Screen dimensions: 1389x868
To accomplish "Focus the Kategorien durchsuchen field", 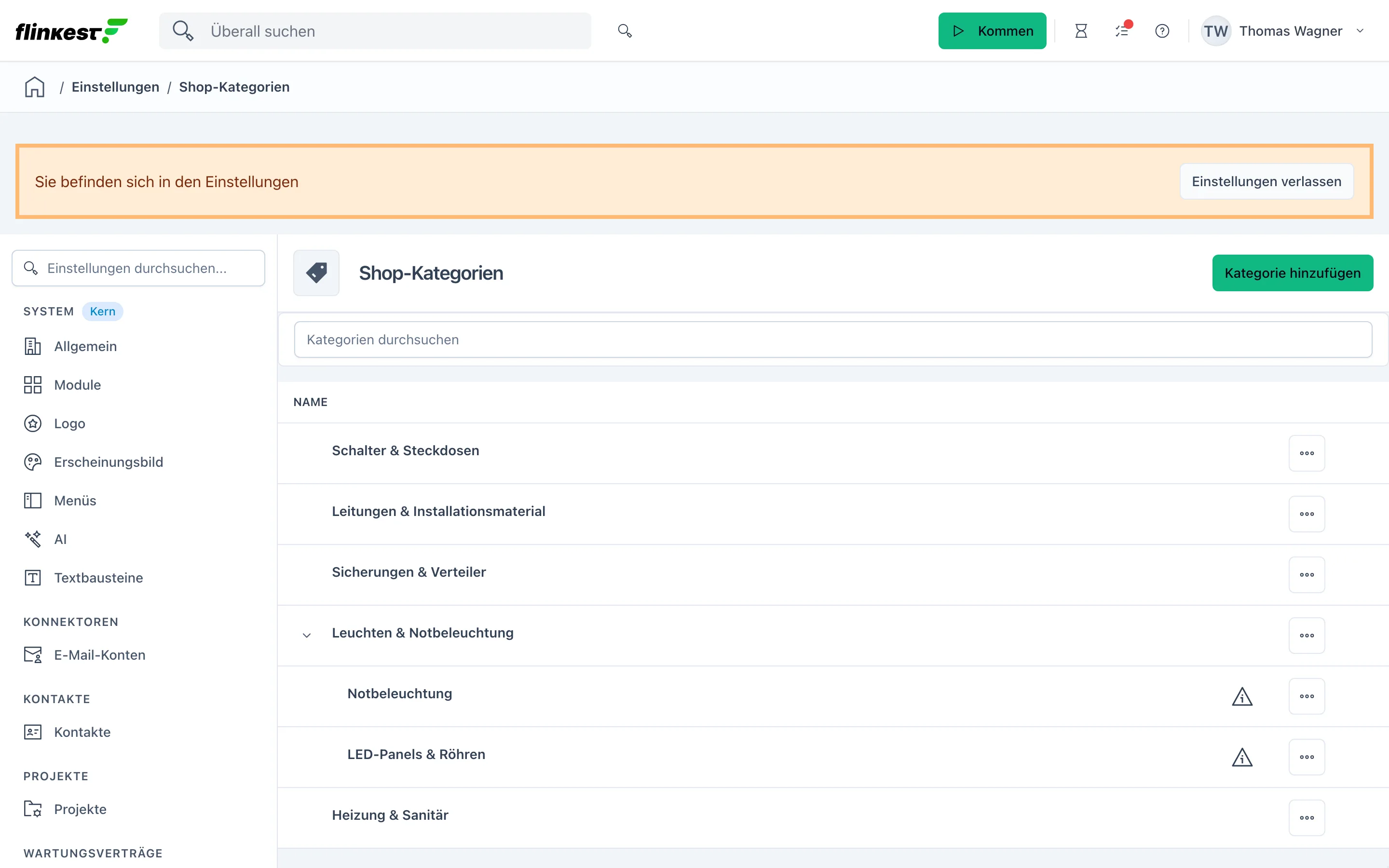I will pyautogui.click(x=833, y=339).
